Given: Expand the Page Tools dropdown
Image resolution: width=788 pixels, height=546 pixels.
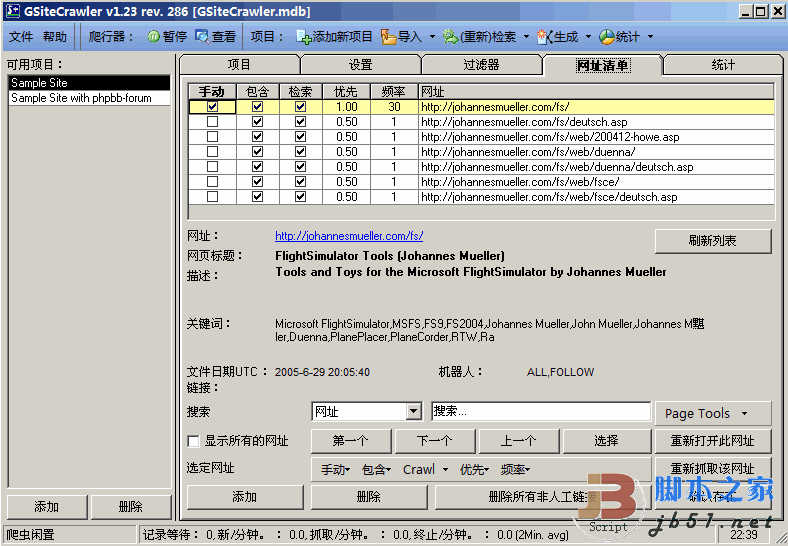Looking at the screenshot, I should pyautogui.click(x=713, y=413).
